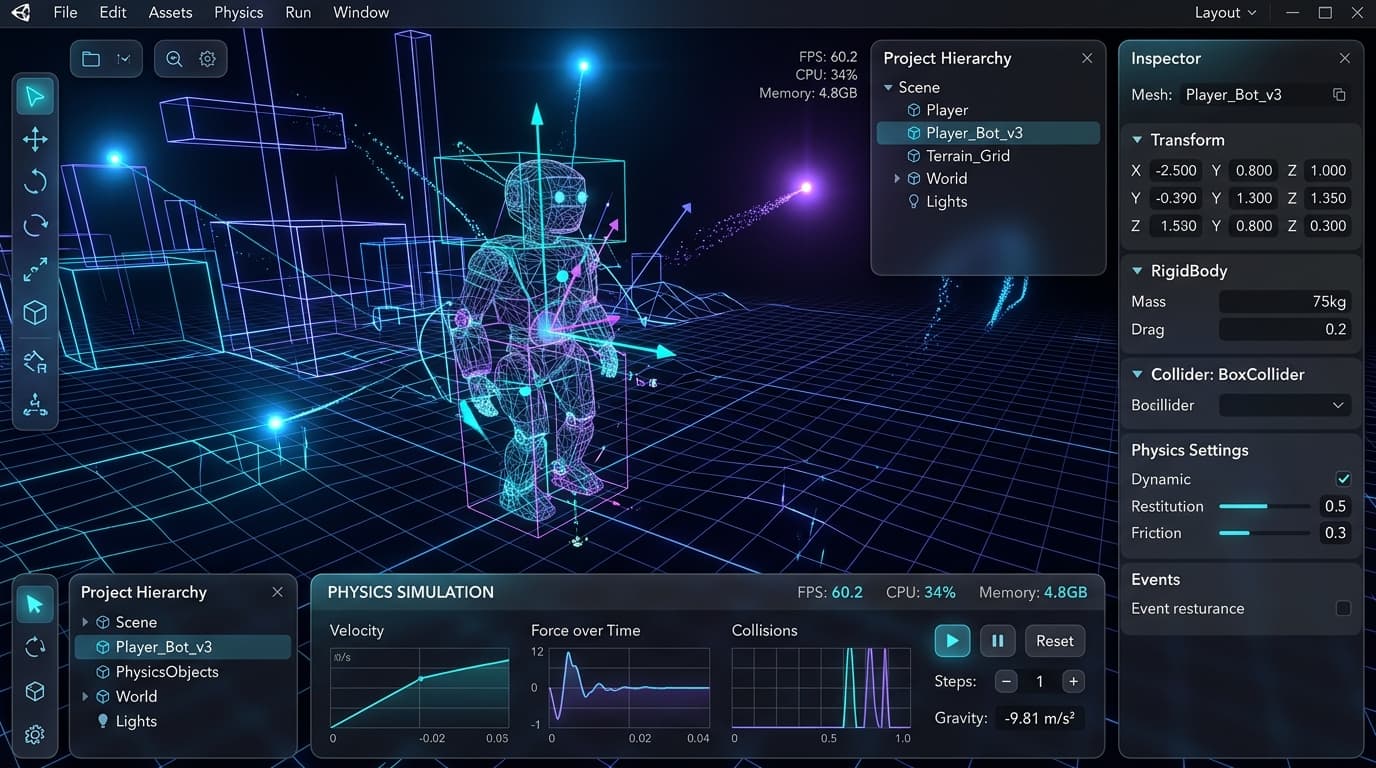The image size is (1376, 768).
Task: Pause the physics simulation
Action: tap(998, 641)
